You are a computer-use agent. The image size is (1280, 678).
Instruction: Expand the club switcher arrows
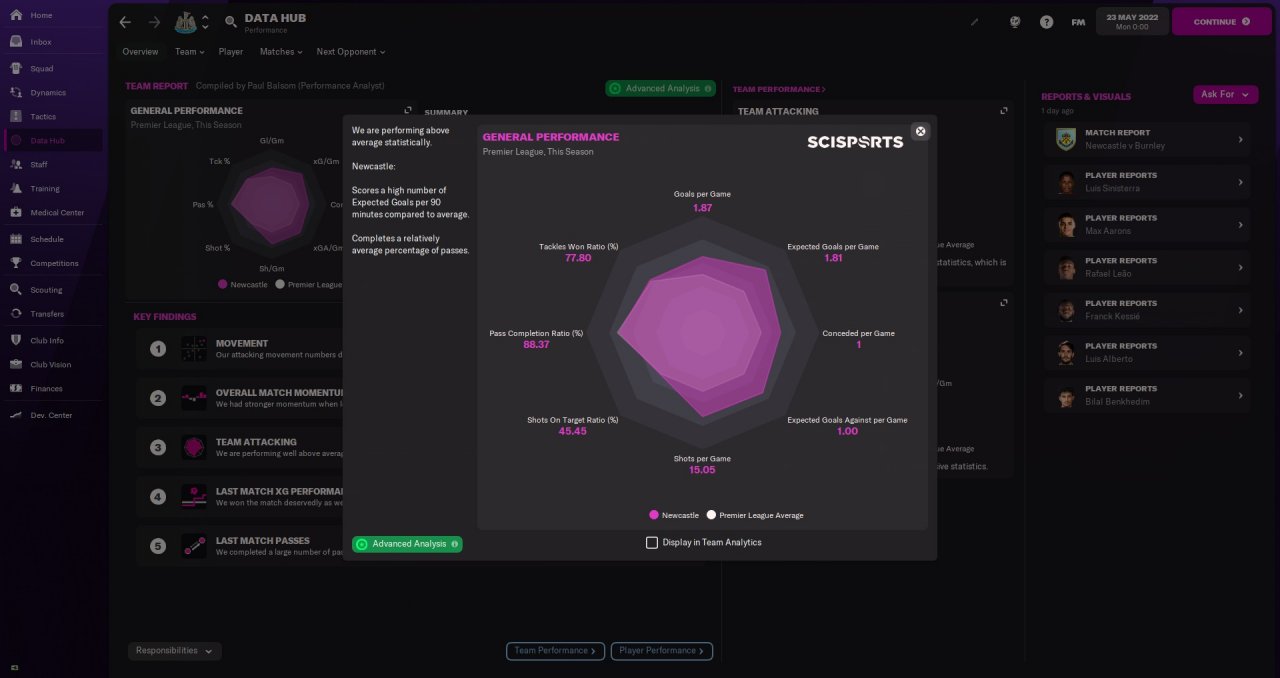click(205, 21)
